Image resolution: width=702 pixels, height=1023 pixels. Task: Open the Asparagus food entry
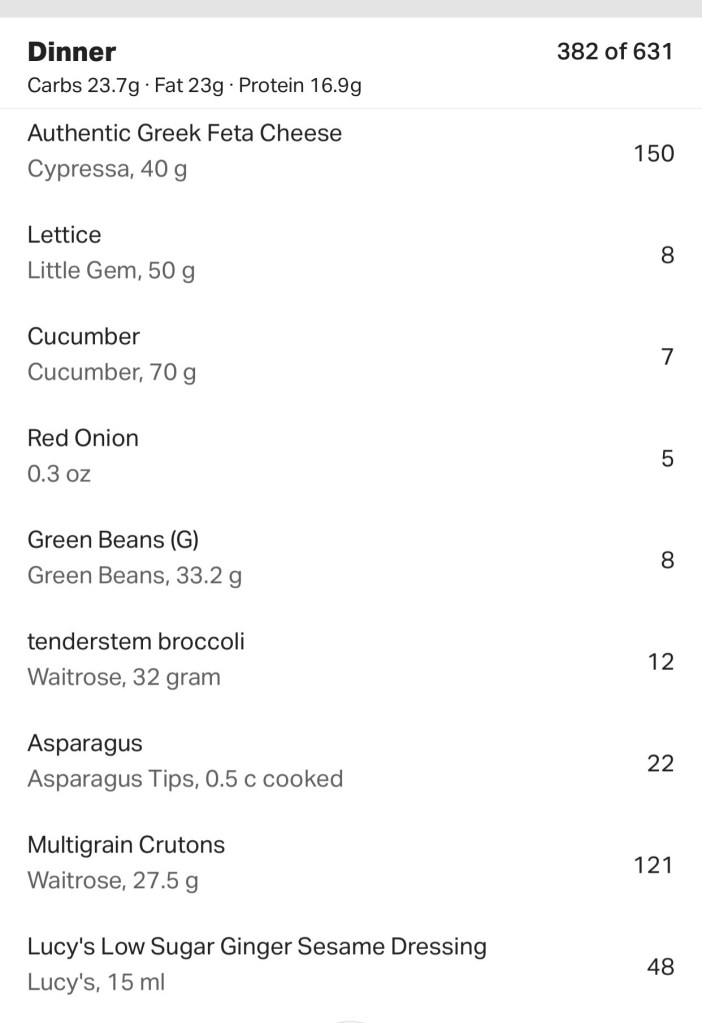(85, 743)
